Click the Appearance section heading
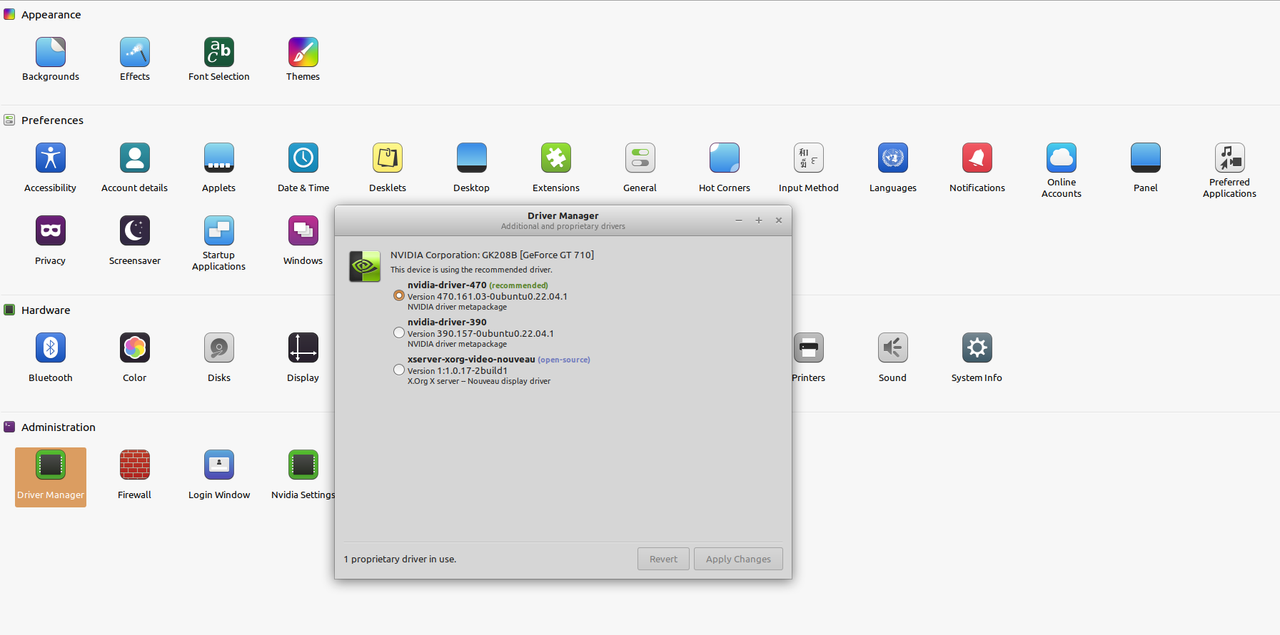 (x=51, y=15)
